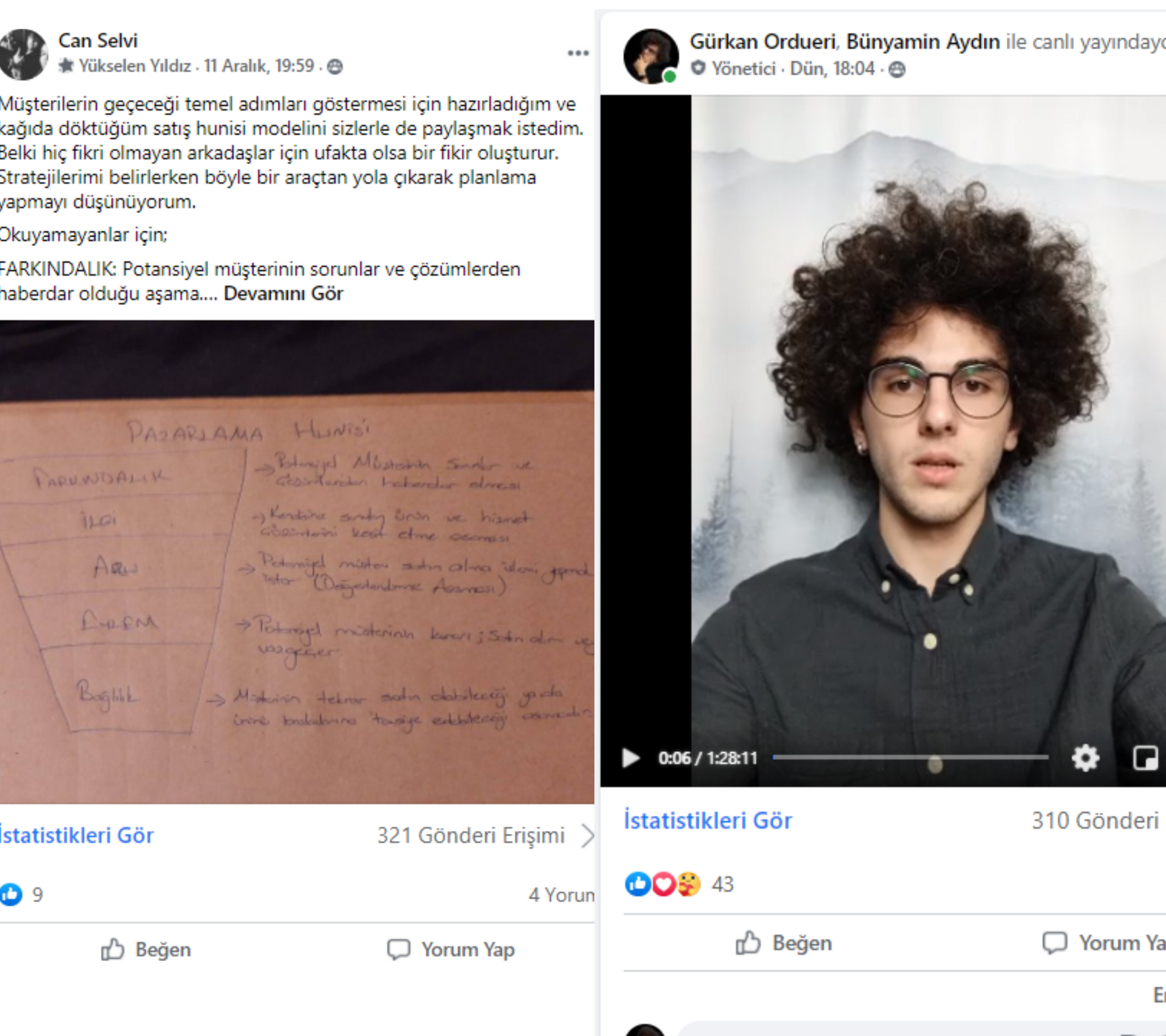Click the video progress bar

[x=910, y=758]
